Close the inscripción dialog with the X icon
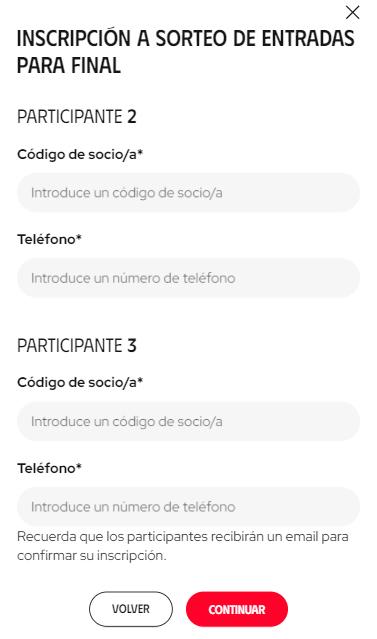Screen dimensions: 377x639 pos(352,13)
